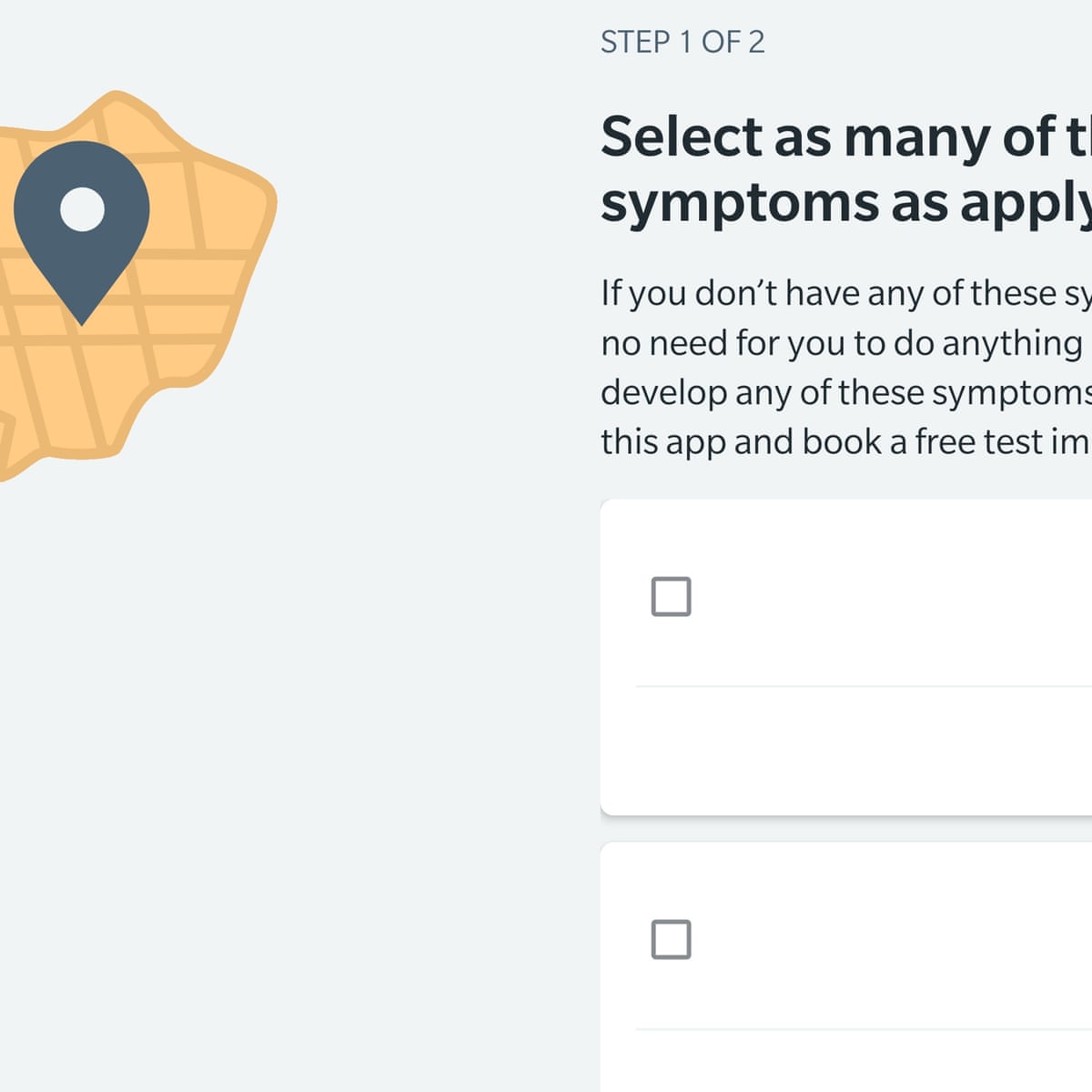Click the divider line in second symptom card
Image resolution: width=1092 pixels, height=1092 pixels.
coord(864,1029)
